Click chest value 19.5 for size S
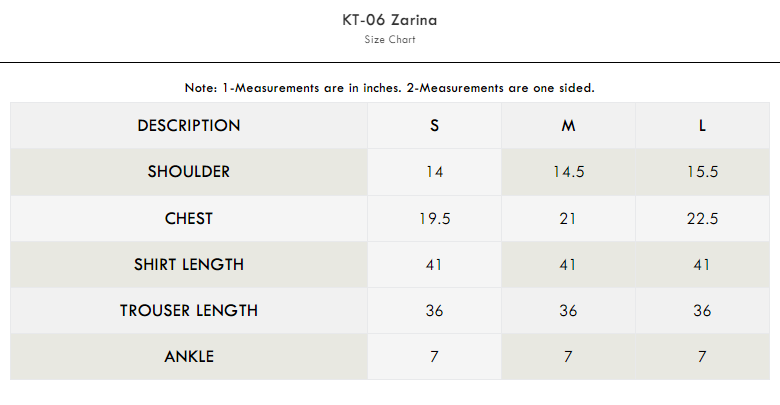This screenshot has width=780, height=405. 434,219
